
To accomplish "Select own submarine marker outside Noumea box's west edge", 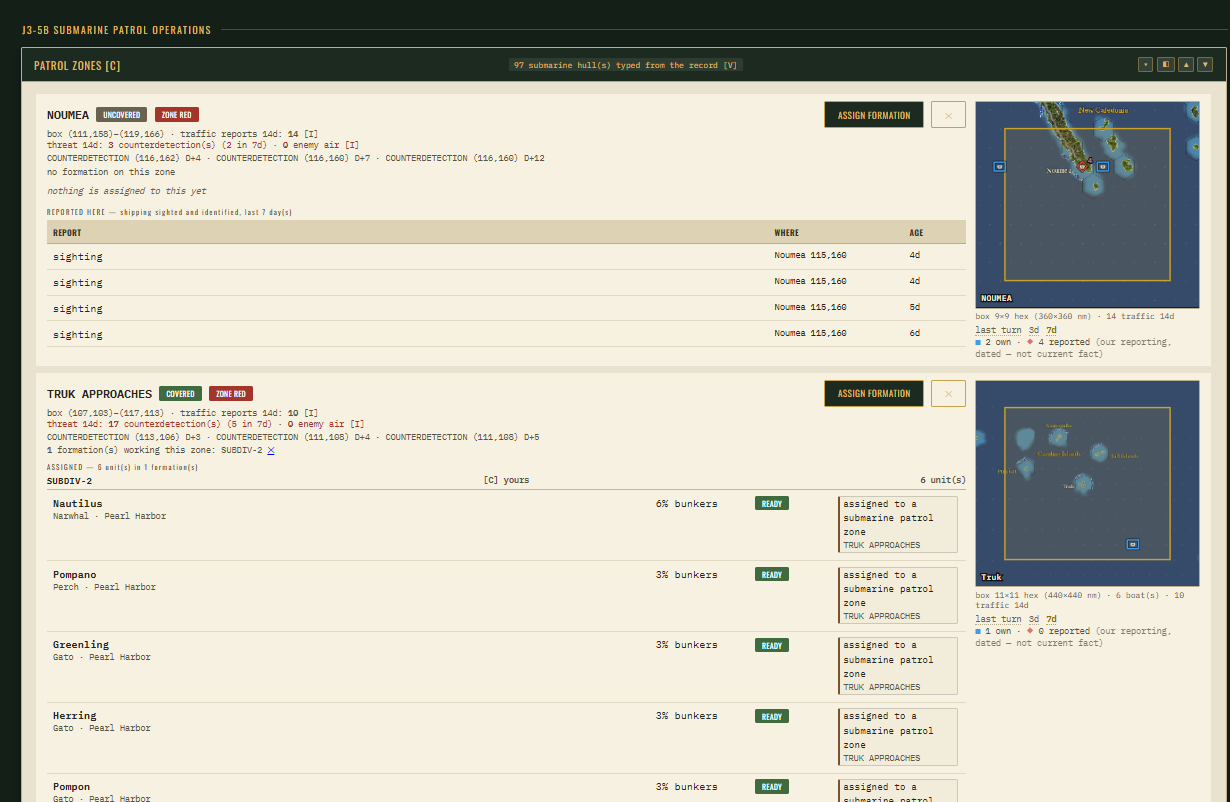I will click(999, 167).
